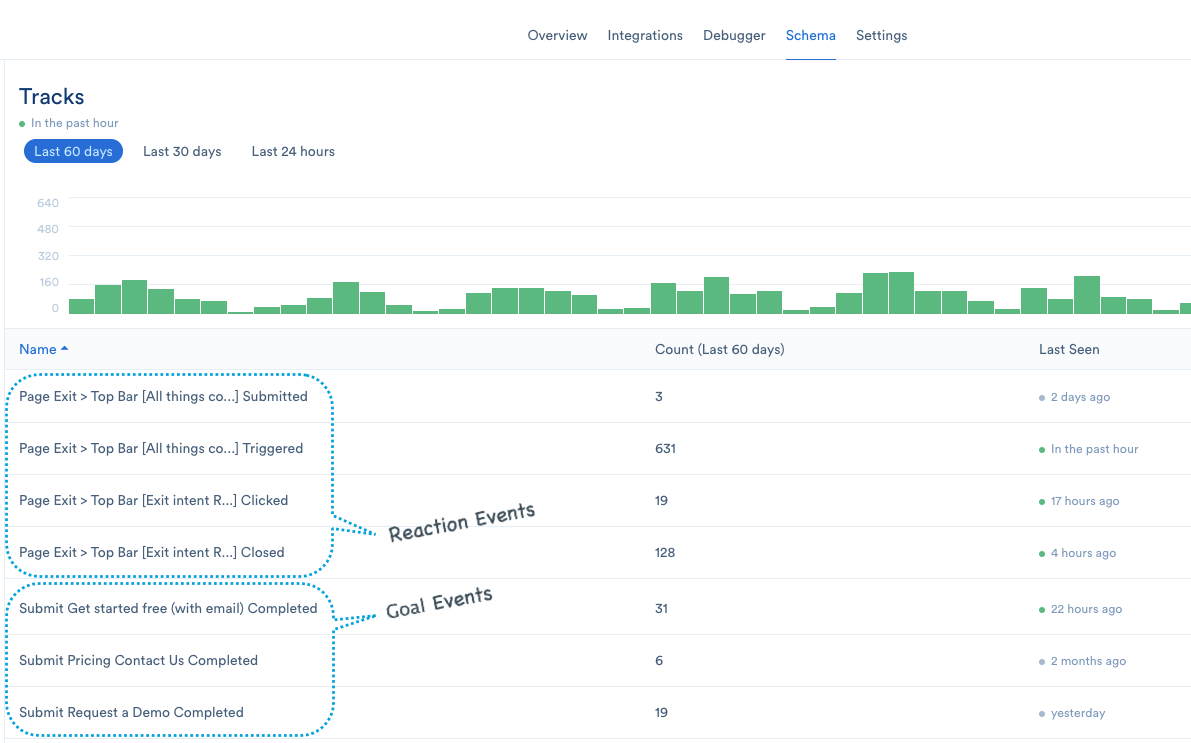Click the green live dot under Tracks heading
1191x743 pixels.
[x=21, y=123]
